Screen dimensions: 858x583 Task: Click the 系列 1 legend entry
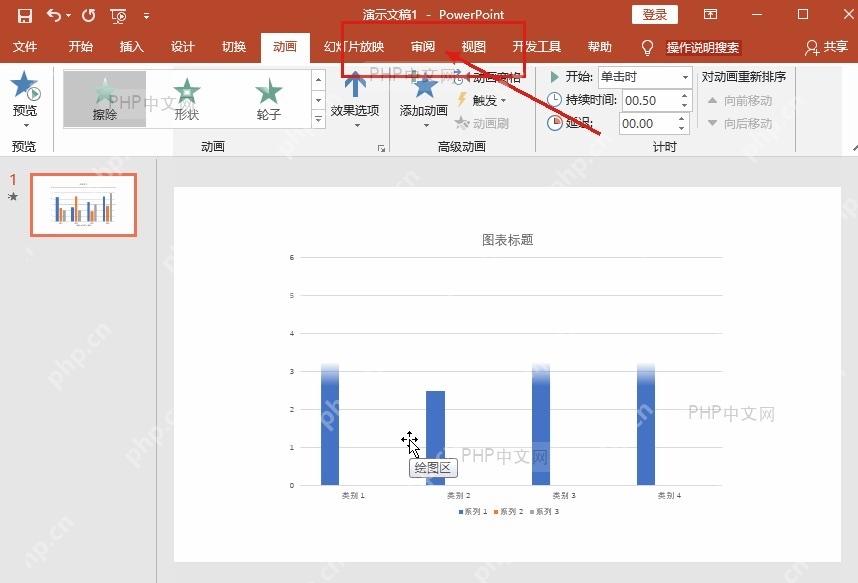pos(473,511)
